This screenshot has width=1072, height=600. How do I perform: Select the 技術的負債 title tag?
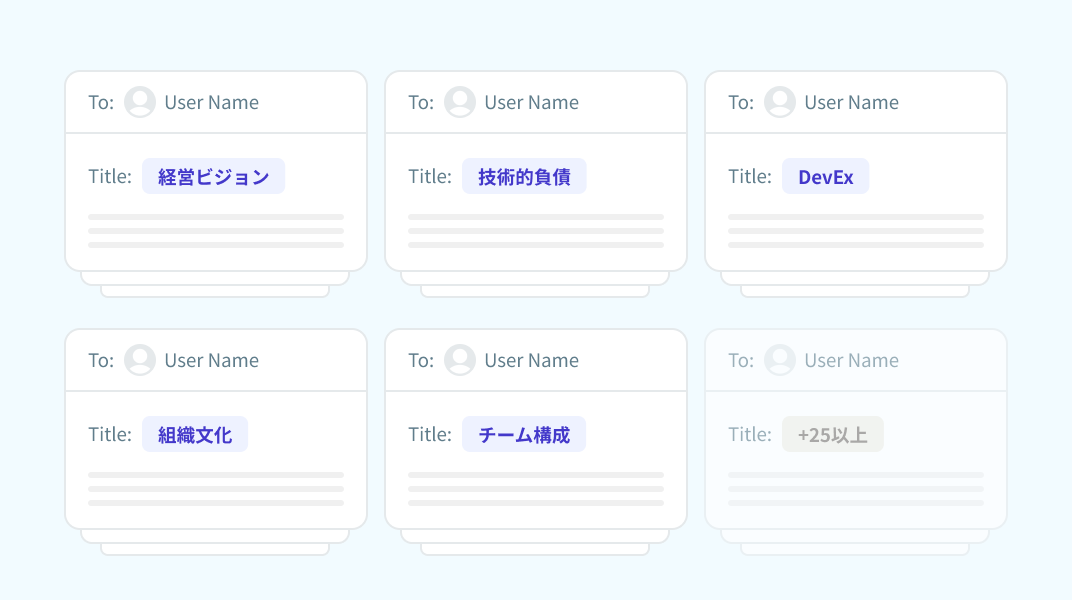click(524, 176)
